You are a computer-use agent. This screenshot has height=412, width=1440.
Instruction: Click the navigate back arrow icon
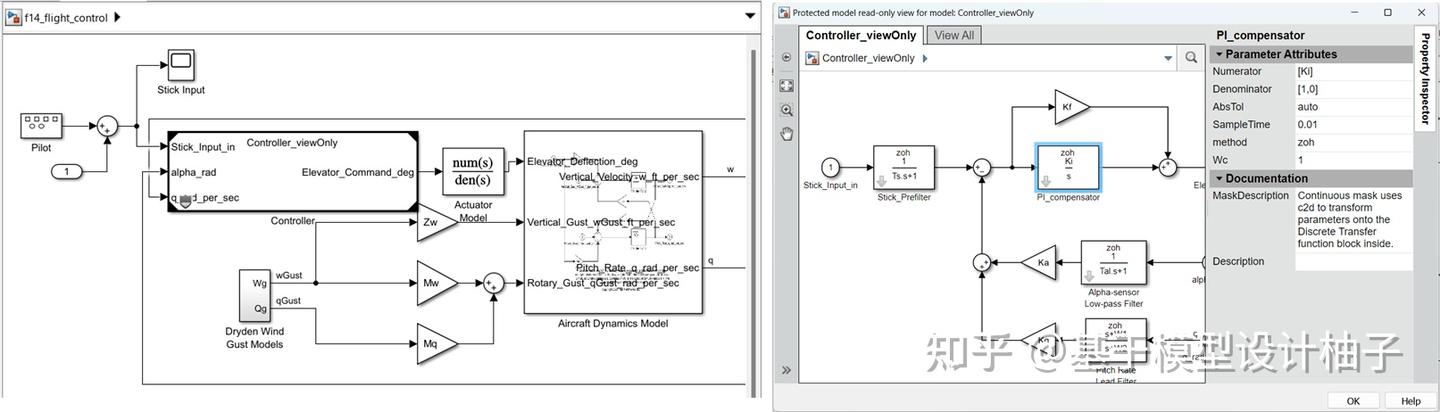pyautogui.click(x=787, y=58)
